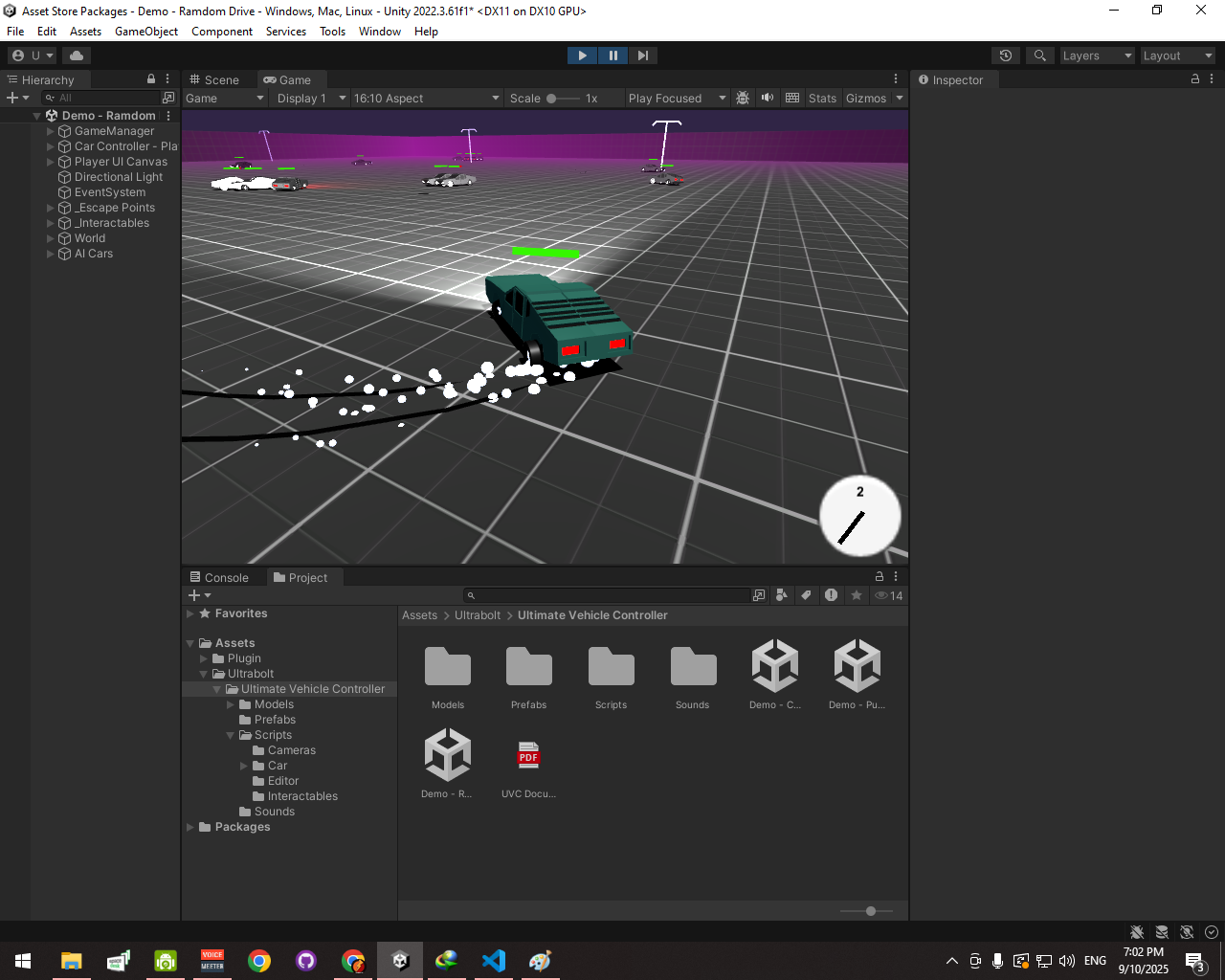Open the Visual Studio Code taskbar icon

click(494, 961)
